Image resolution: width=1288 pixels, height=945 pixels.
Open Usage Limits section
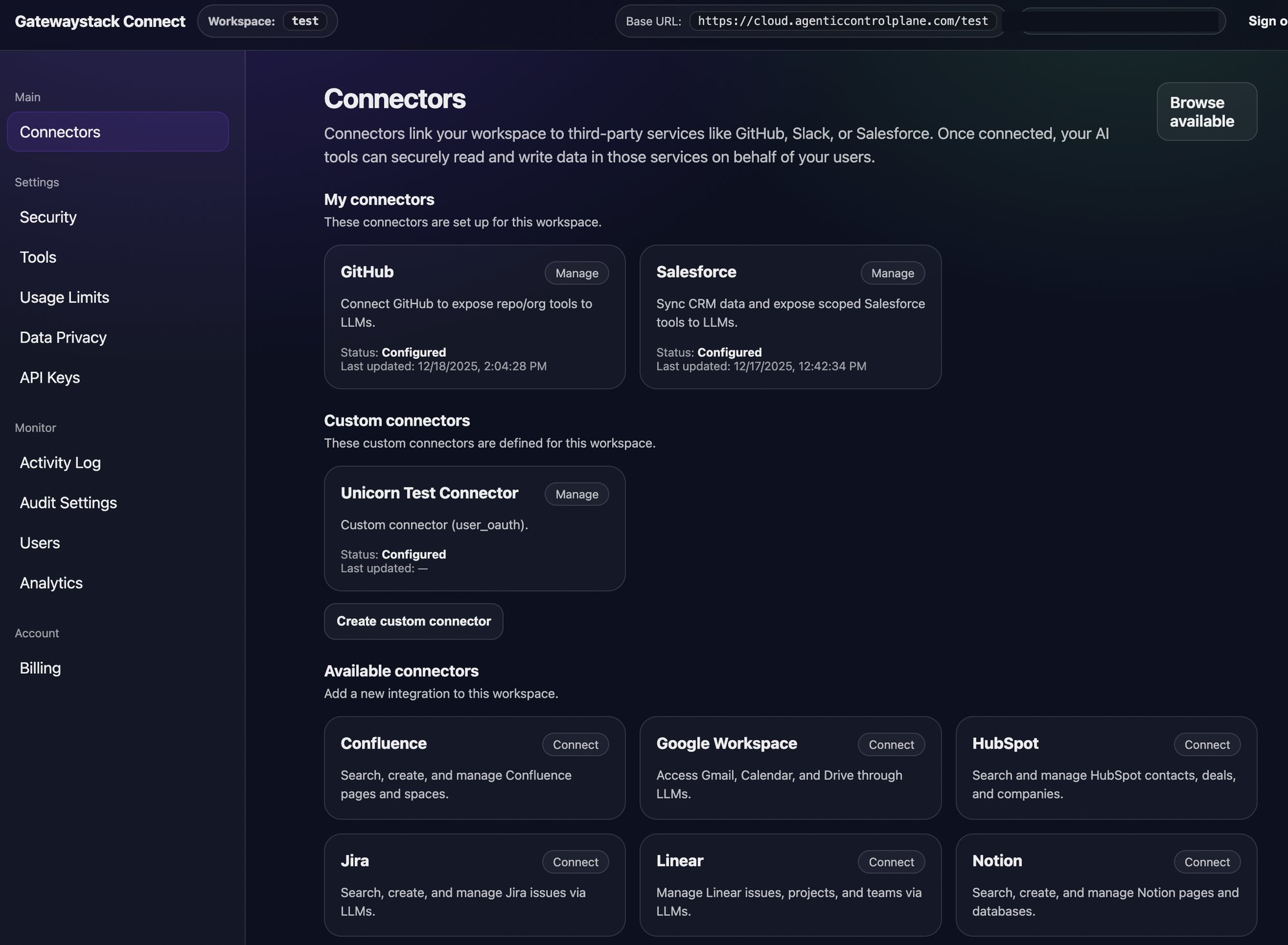64,297
